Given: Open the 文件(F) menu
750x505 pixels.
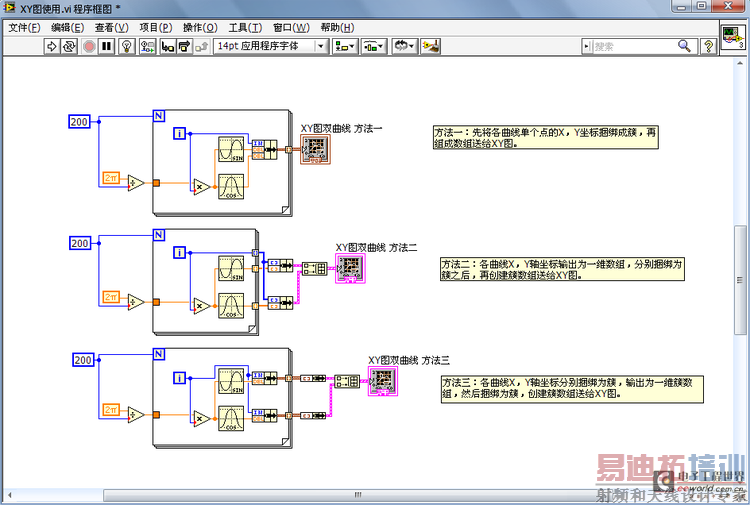Looking at the screenshot, I should (x=25, y=27).
